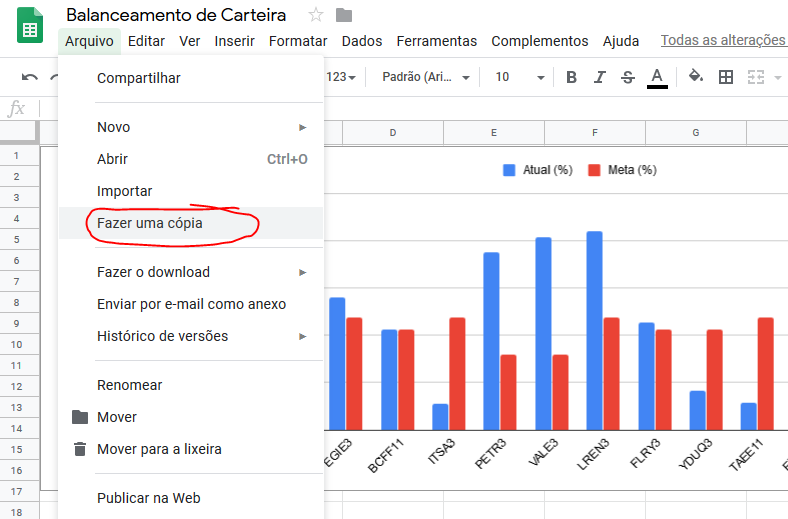Image resolution: width=788 pixels, height=519 pixels.
Task: Expand the Histórico de versões submenu
Action: coord(303,336)
